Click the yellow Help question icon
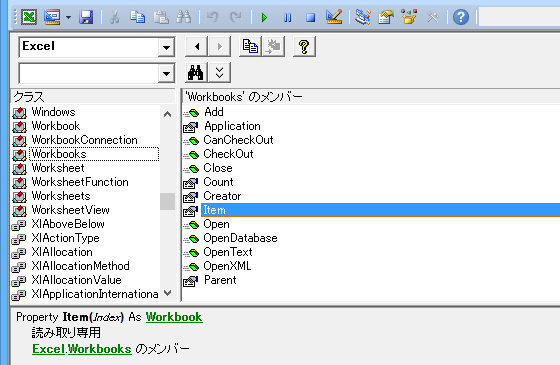560x365 pixels. 304,46
